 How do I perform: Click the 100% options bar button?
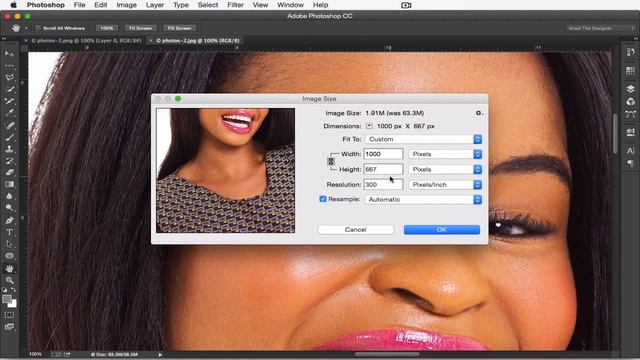[107, 28]
